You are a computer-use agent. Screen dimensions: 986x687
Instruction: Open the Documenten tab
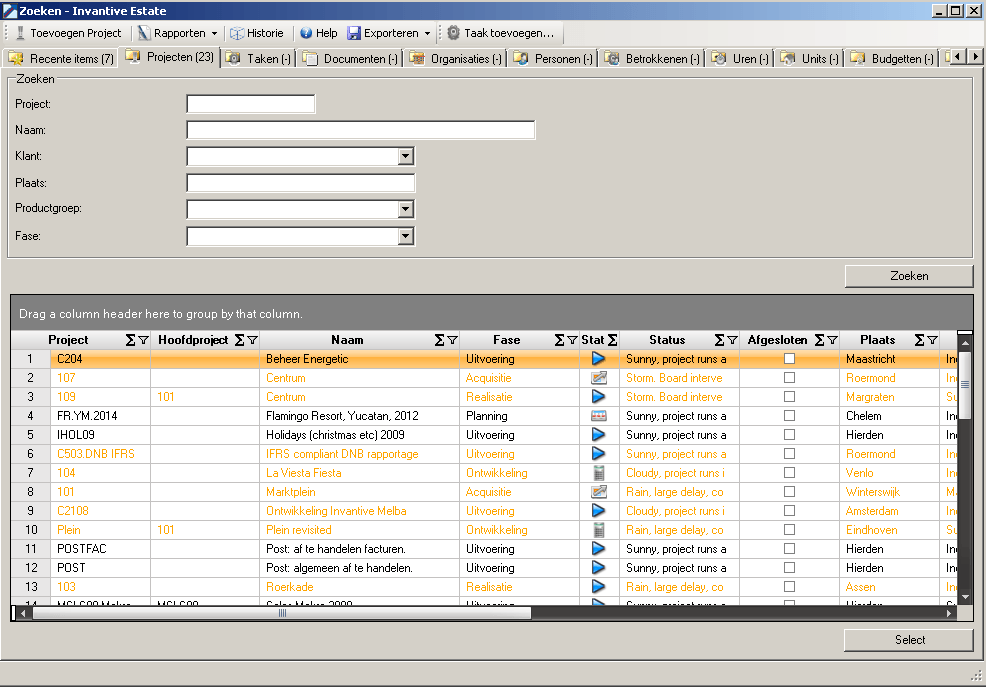pos(350,58)
